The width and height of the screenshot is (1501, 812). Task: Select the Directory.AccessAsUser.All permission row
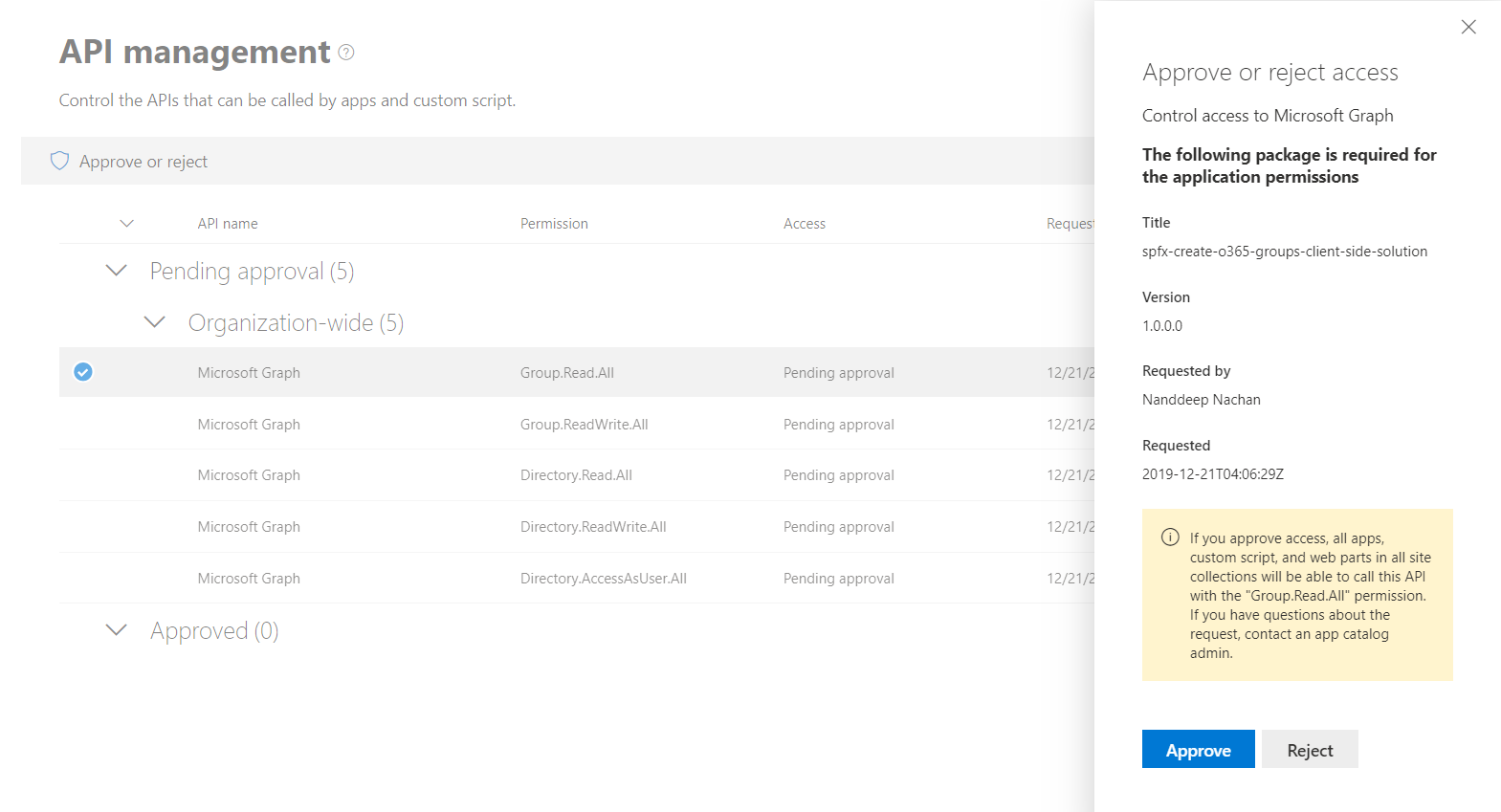point(603,579)
